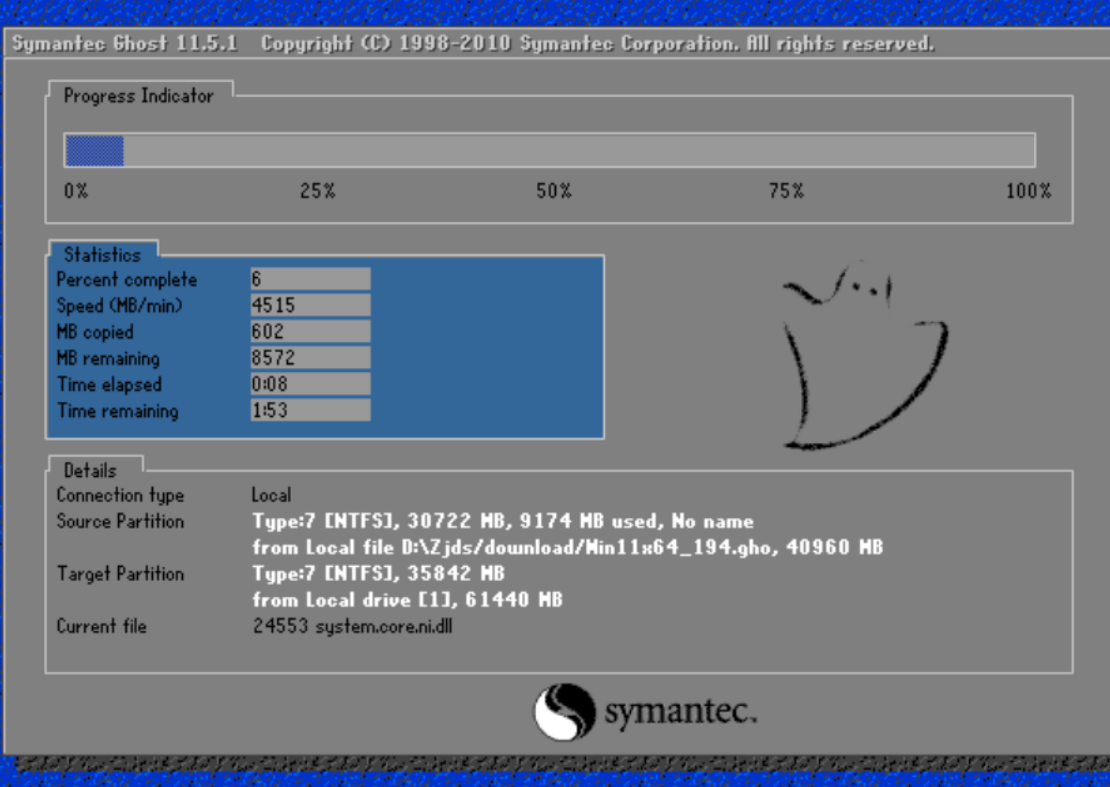1110x787 pixels.
Task: Click the 50% progress scale label
Action: click(554, 191)
